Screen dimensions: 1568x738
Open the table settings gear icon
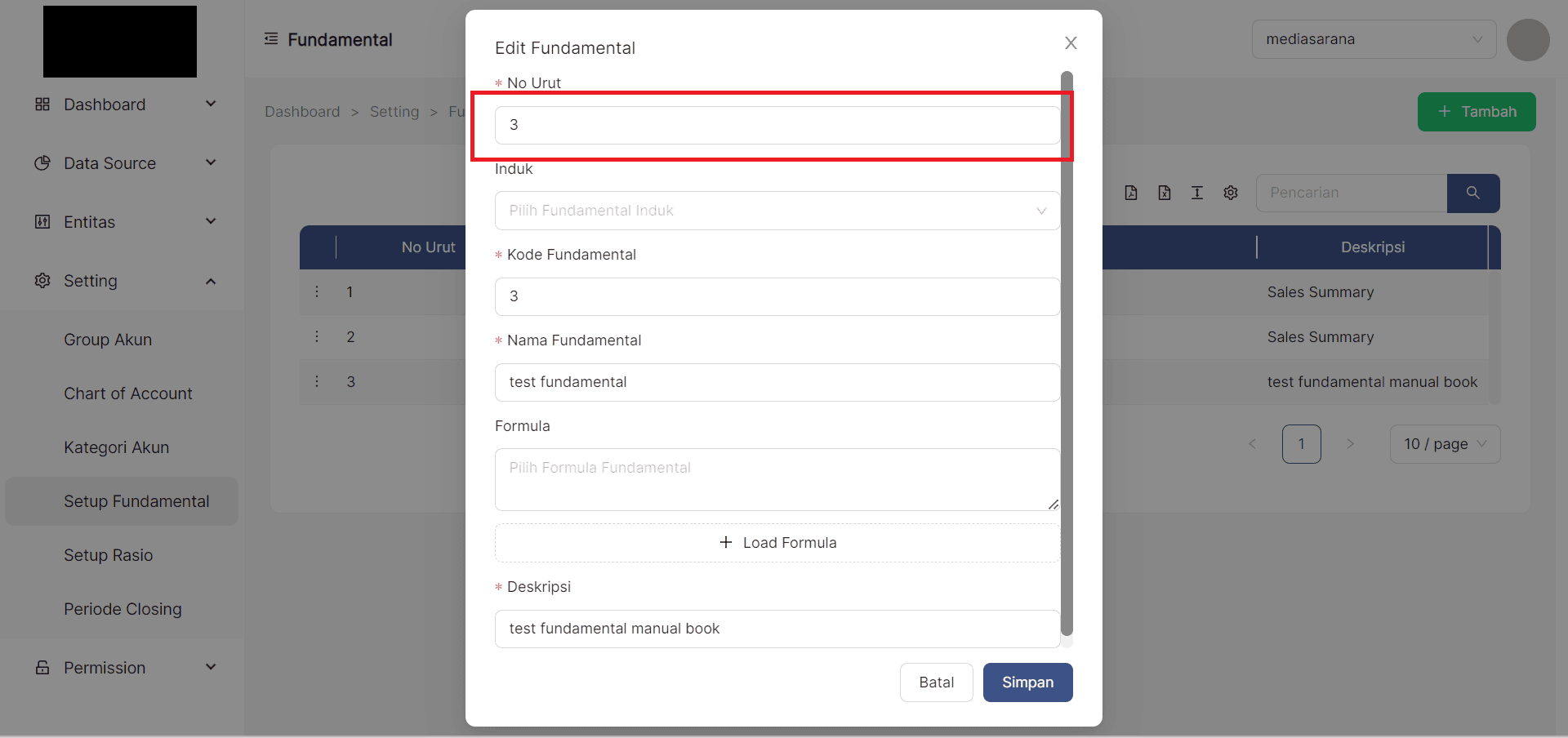pos(1230,193)
